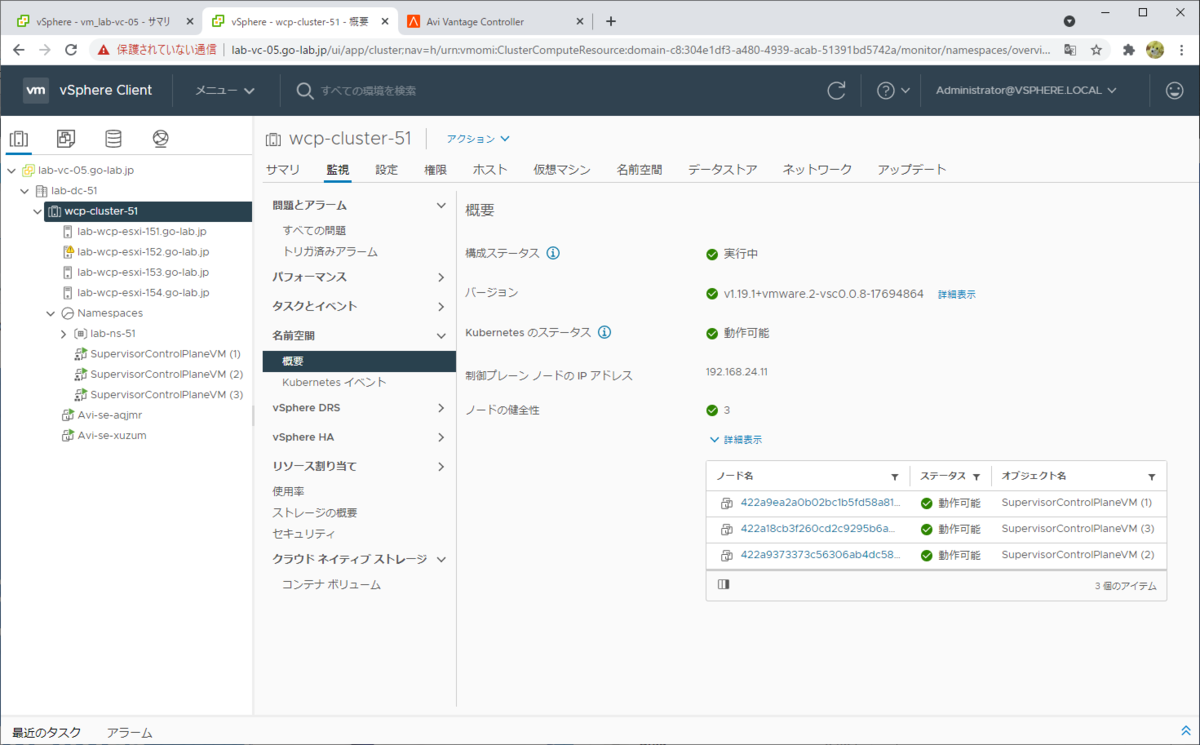Expand the bottom recent tasks panel
1200x745 pixels.
1186,732
